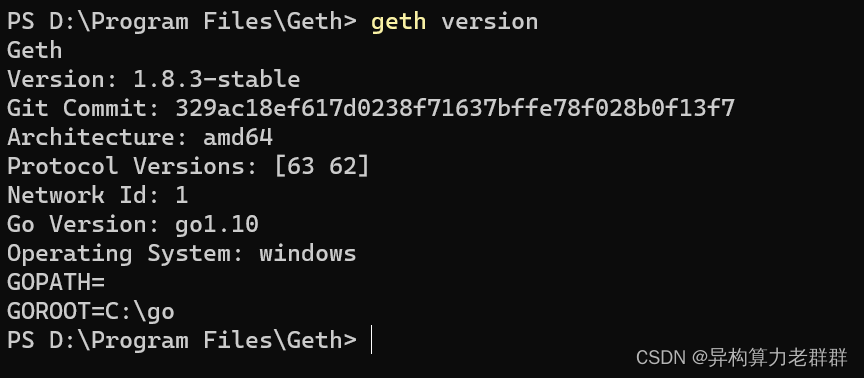Click the standalone Geth output line

[x=34, y=51]
